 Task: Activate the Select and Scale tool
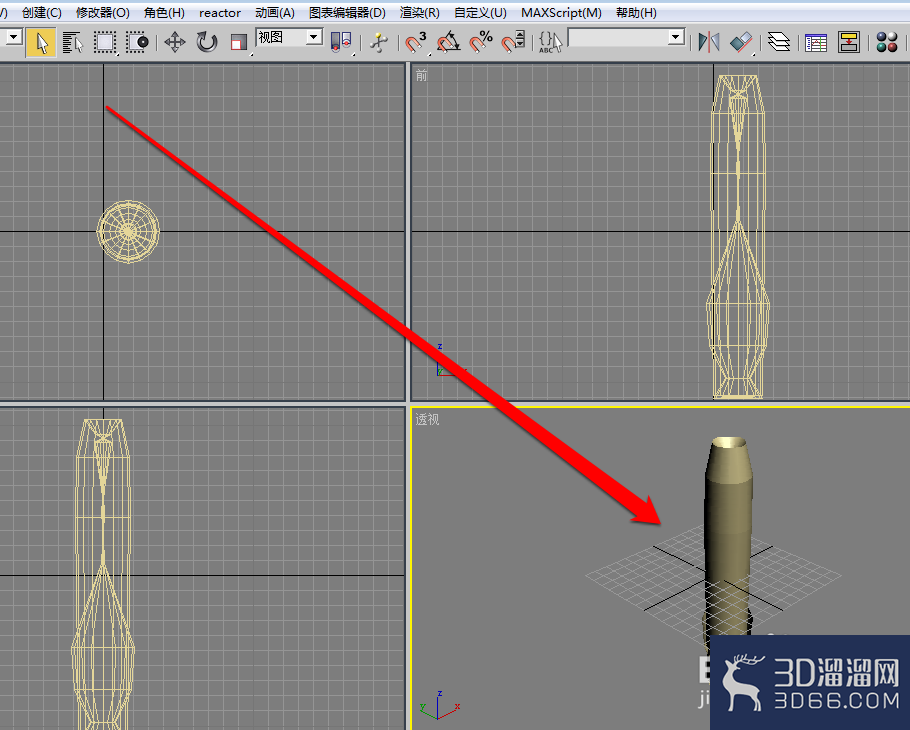239,42
